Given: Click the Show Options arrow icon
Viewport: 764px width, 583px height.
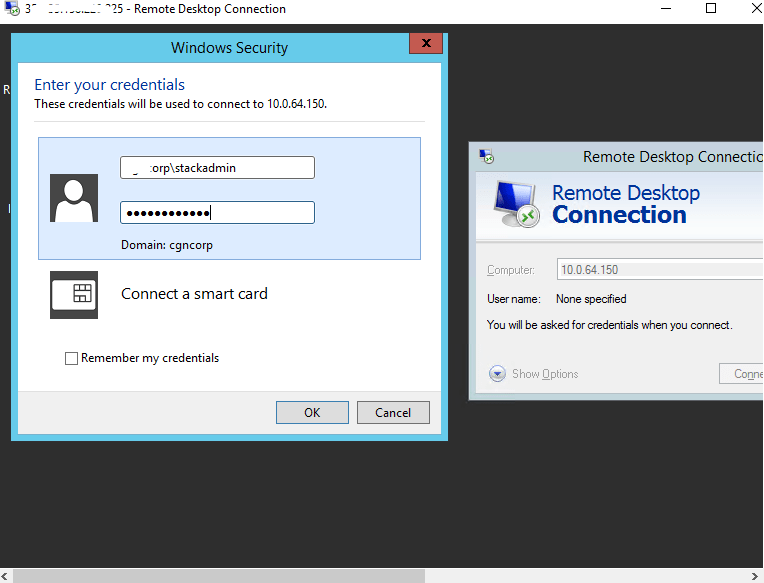Looking at the screenshot, I should click(x=497, y=374).
